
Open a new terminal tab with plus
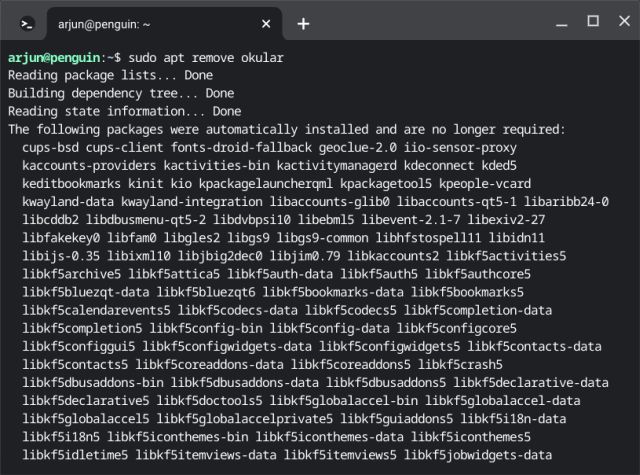[303, 22]
